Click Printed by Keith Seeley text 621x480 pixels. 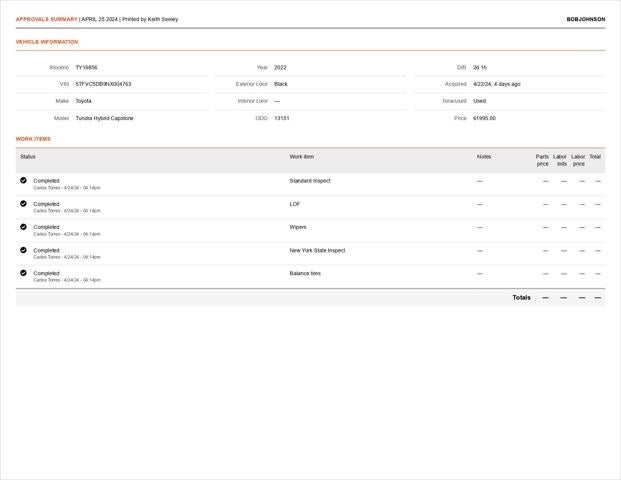click(150, 19)
